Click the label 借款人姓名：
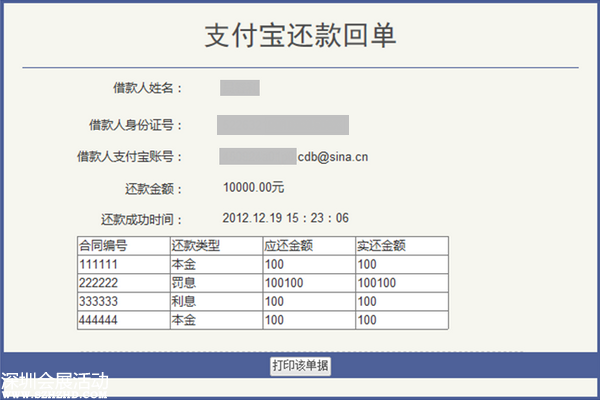Viewport: 600px width, 400px height. coord(148,88)
